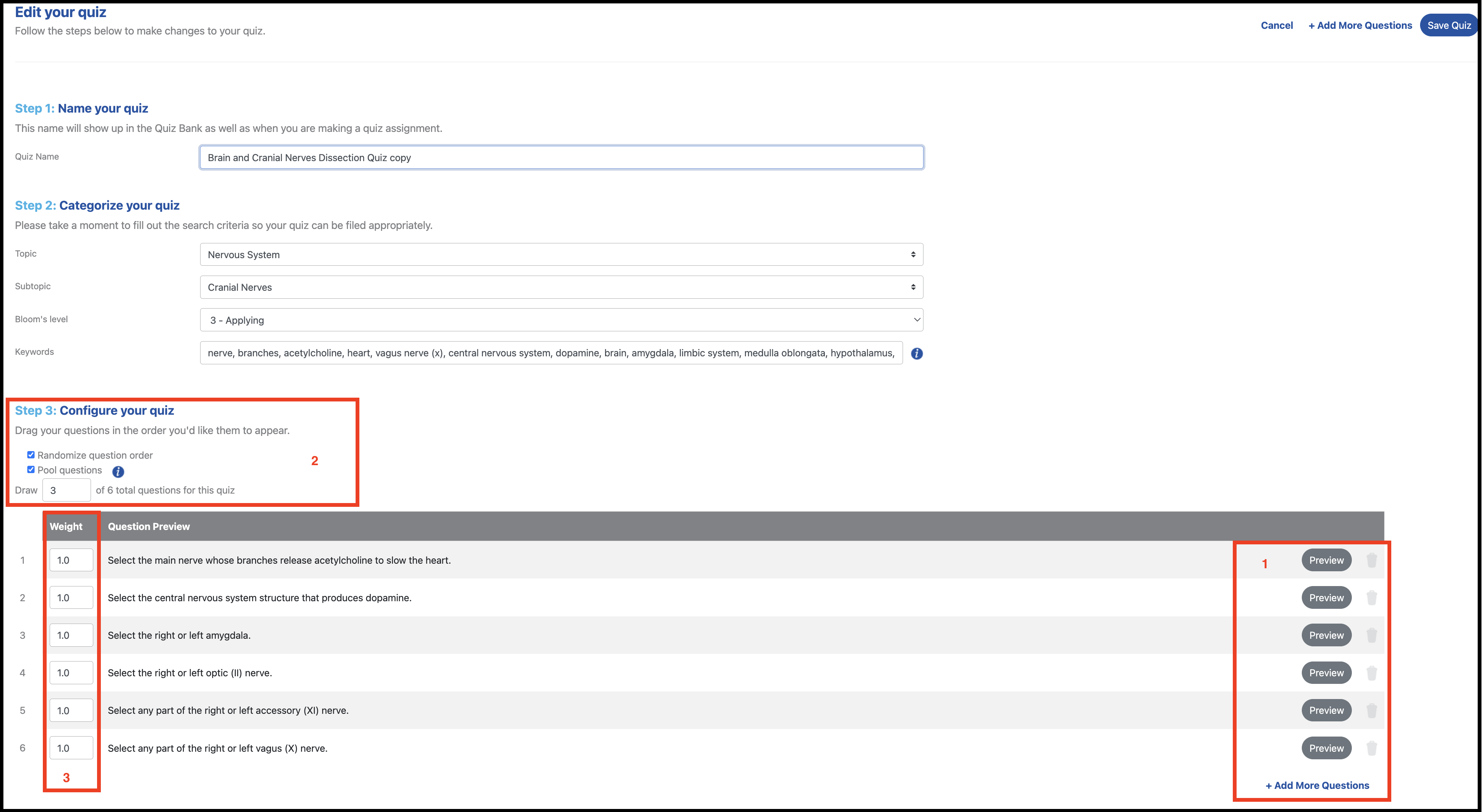Click the trash icon for the vagus nerve question
Image resolution: width=1483 pixels, height=812 pixels.
click(x=1372, y=748)
